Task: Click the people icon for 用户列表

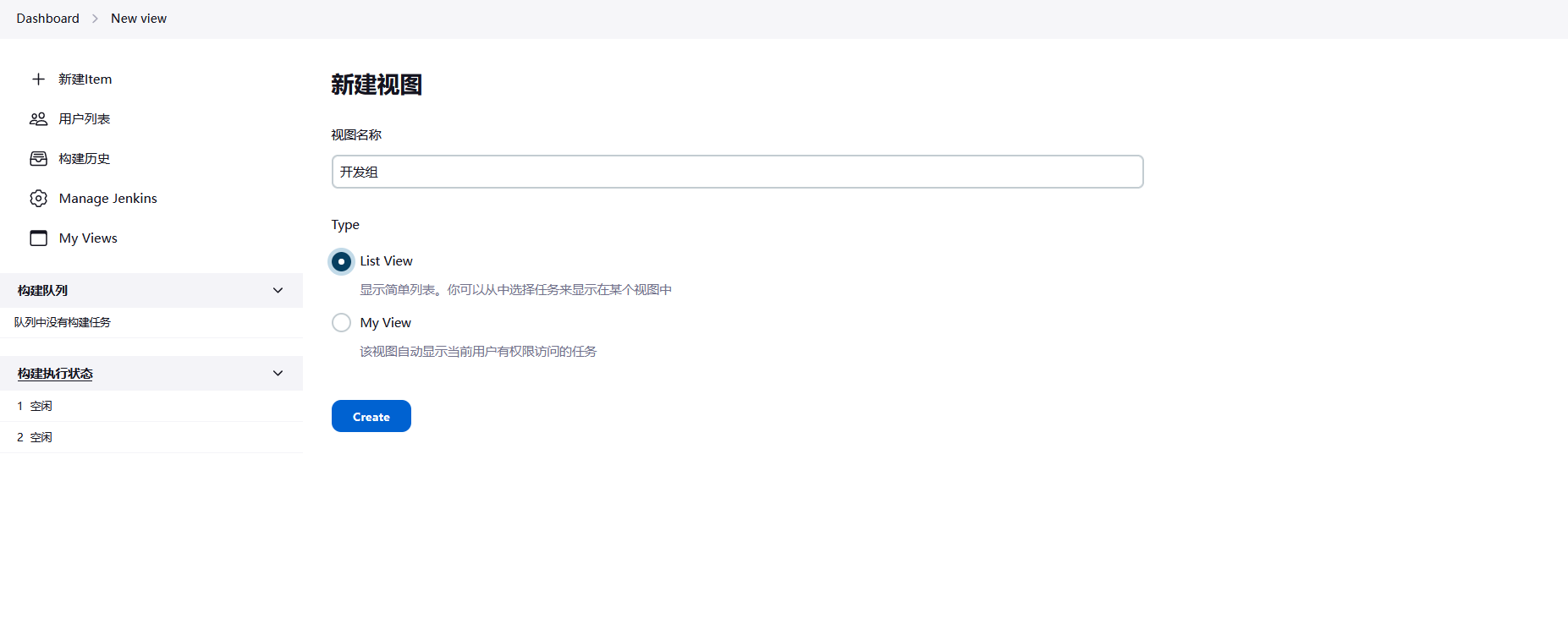Action: pyautogui.click(x=38, y=118)
